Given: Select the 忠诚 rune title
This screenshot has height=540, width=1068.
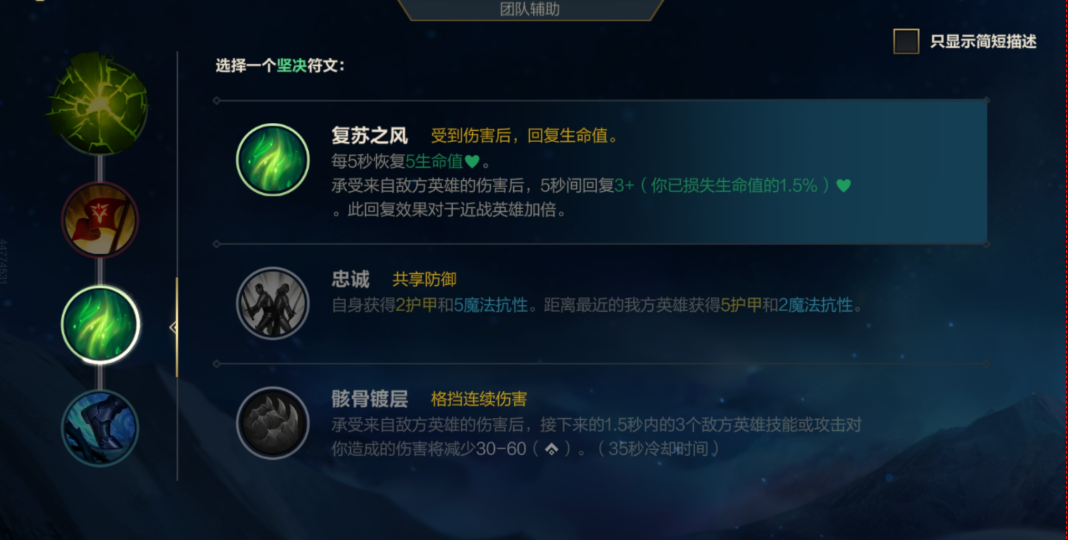Looking at the screenshot, I should coord(350,279).
